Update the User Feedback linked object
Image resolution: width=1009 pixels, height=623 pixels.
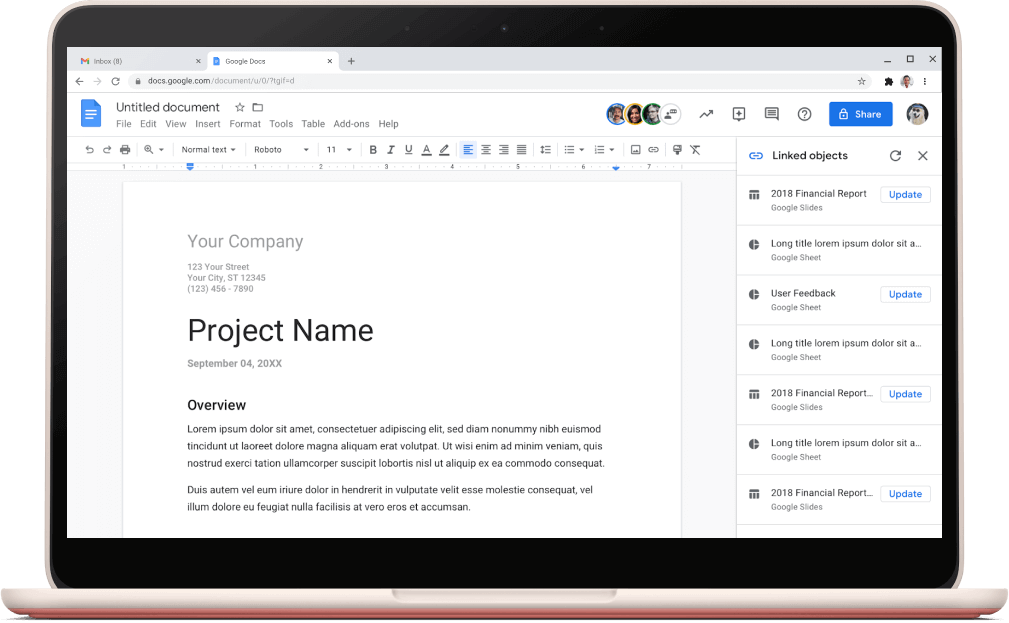tap(905, 294)
